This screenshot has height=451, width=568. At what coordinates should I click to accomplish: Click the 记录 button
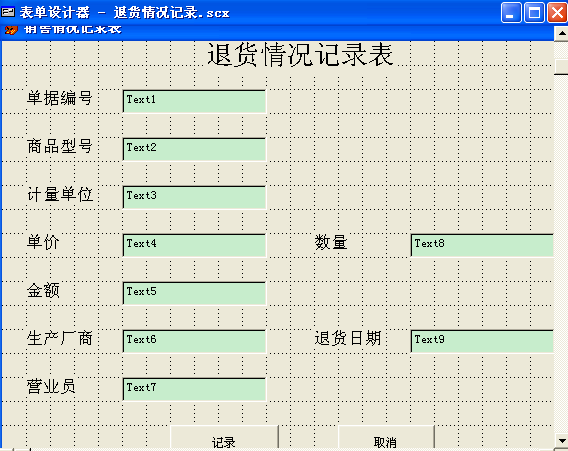[x=224, y=437]
